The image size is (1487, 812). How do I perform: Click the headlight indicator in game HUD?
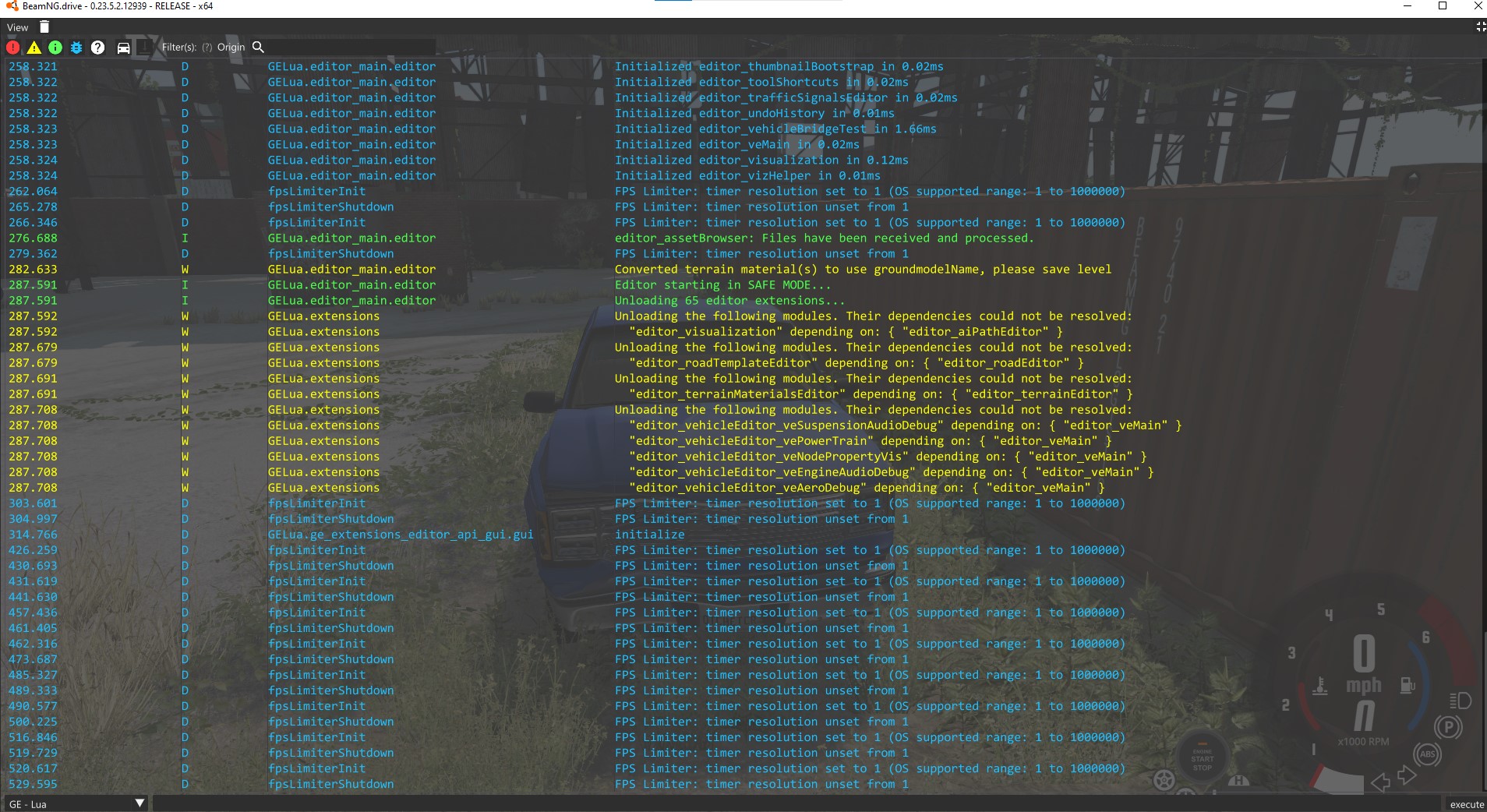click(1460, 700)
